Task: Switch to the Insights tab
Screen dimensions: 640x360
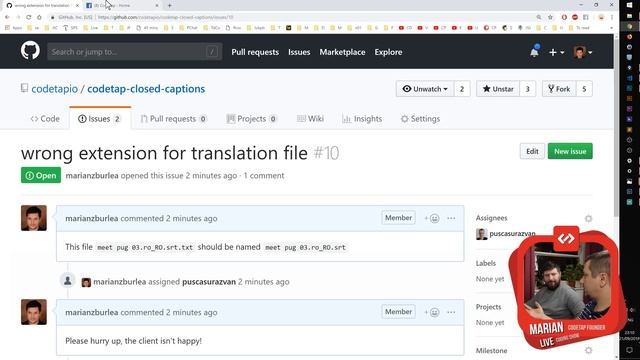Action: [x=362, y=119]
